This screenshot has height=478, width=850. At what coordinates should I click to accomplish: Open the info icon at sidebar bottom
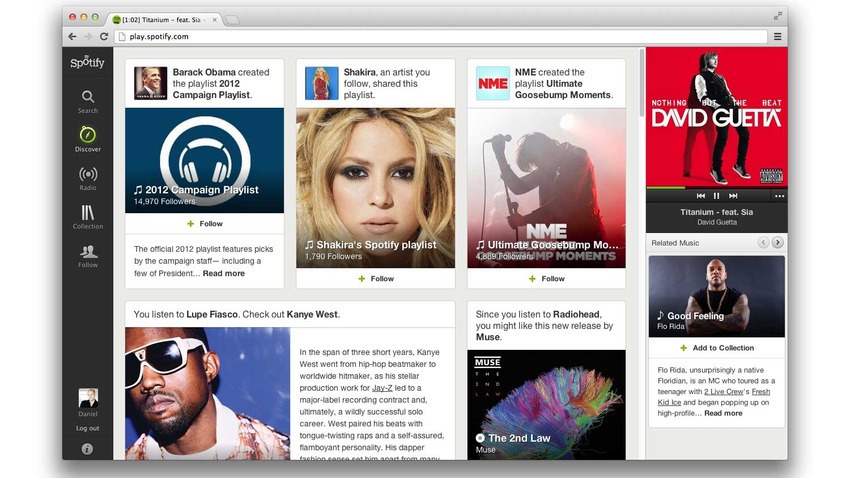[x=87, y=449]
